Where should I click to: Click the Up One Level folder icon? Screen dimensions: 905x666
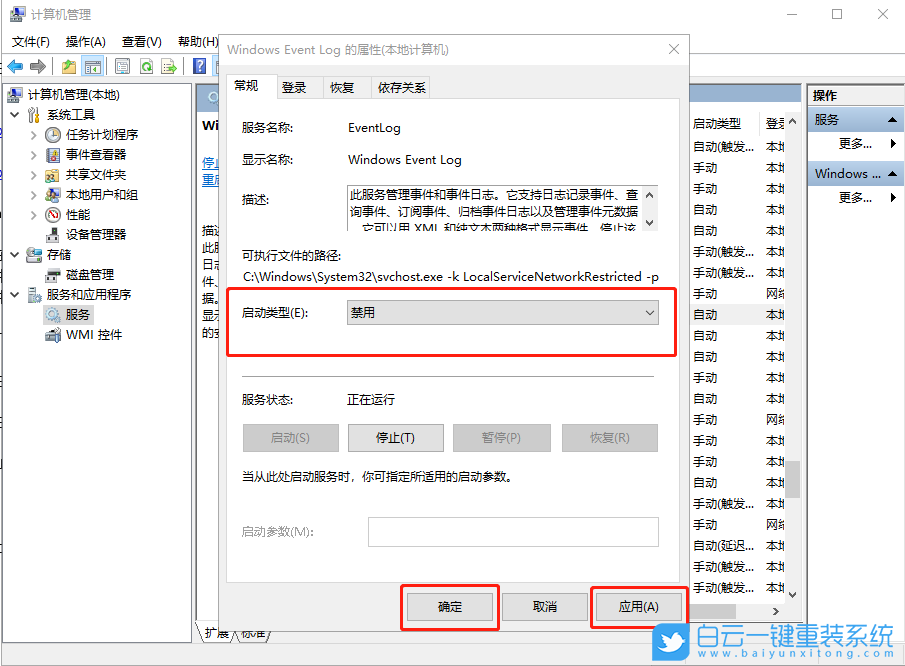pyautogui.click(x=67, y=66)
